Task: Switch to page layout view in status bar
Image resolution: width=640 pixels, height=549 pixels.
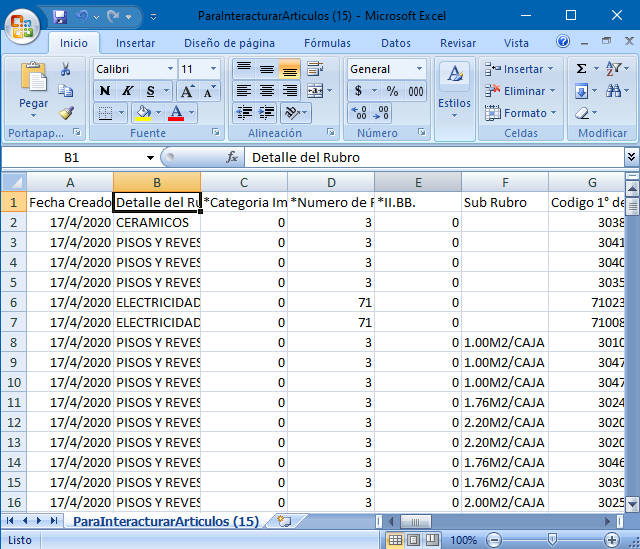Action: click(413, 540)
